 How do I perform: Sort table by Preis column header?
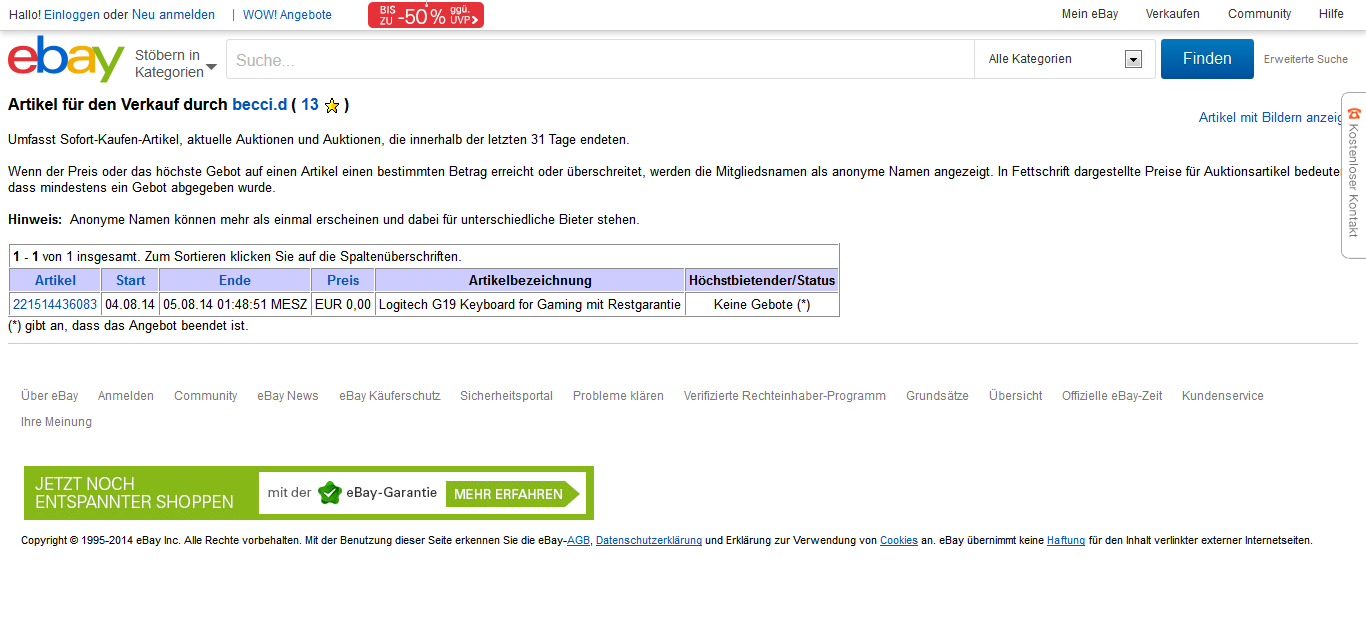pyautogui.click(x=343, y=280)
